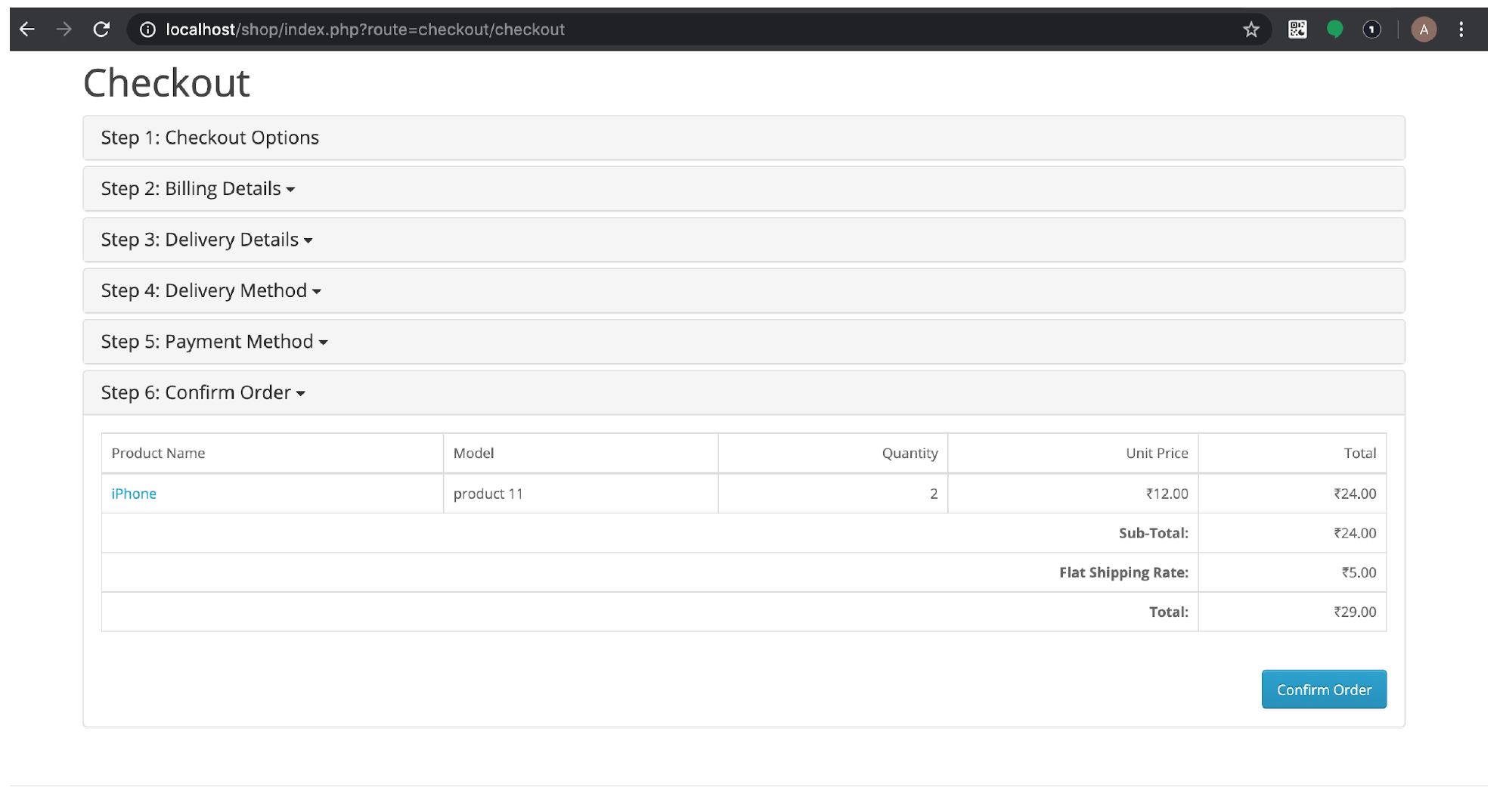Click the Product Name column header

(158, 453)
